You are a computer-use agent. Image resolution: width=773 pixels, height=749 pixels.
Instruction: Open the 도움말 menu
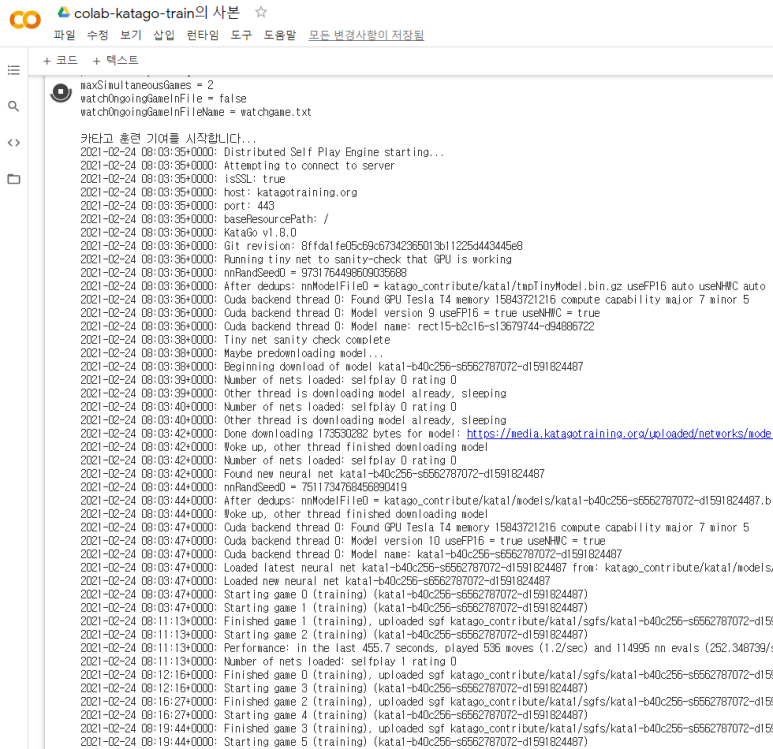click(280, 35)
